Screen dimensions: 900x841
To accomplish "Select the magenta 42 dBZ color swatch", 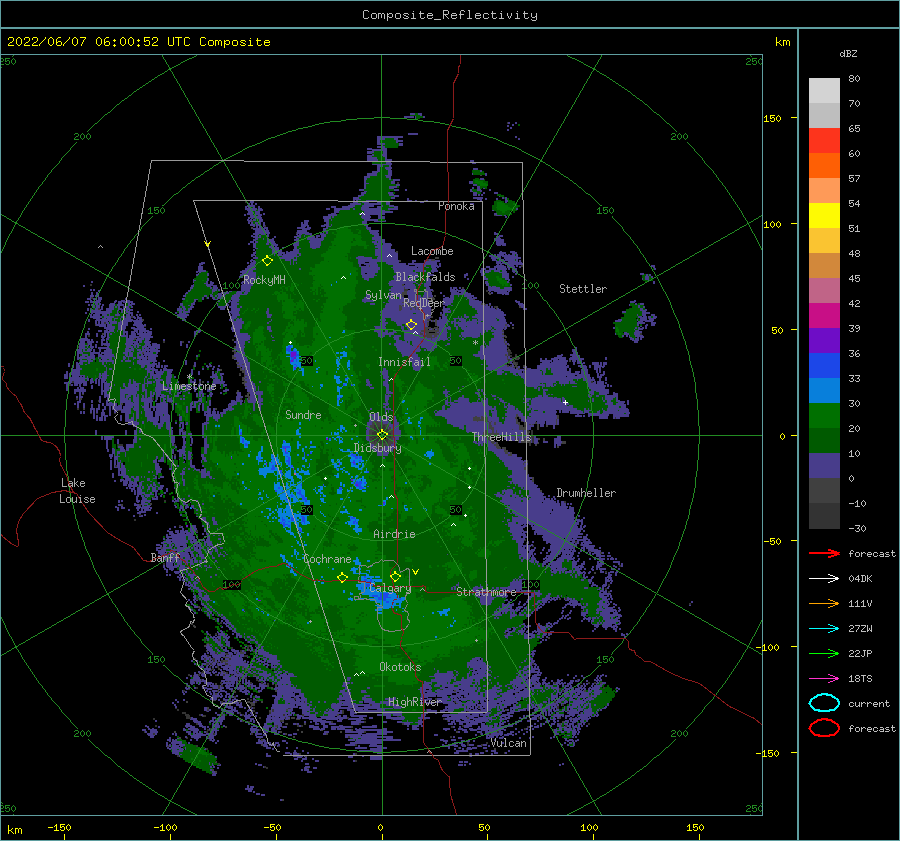I will (824, 315).
